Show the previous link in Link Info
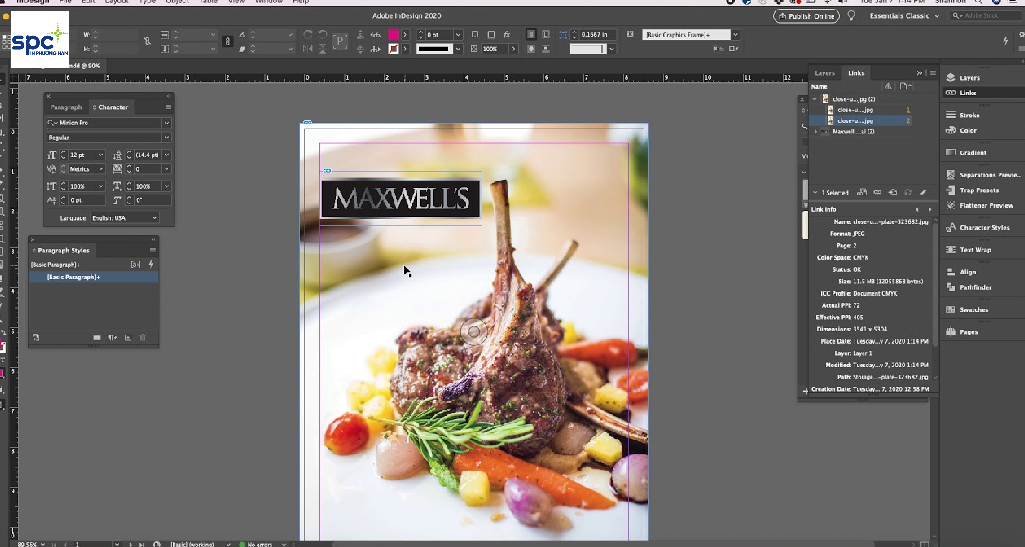This screenshot has height=547, width=1025. click(916, 210)
